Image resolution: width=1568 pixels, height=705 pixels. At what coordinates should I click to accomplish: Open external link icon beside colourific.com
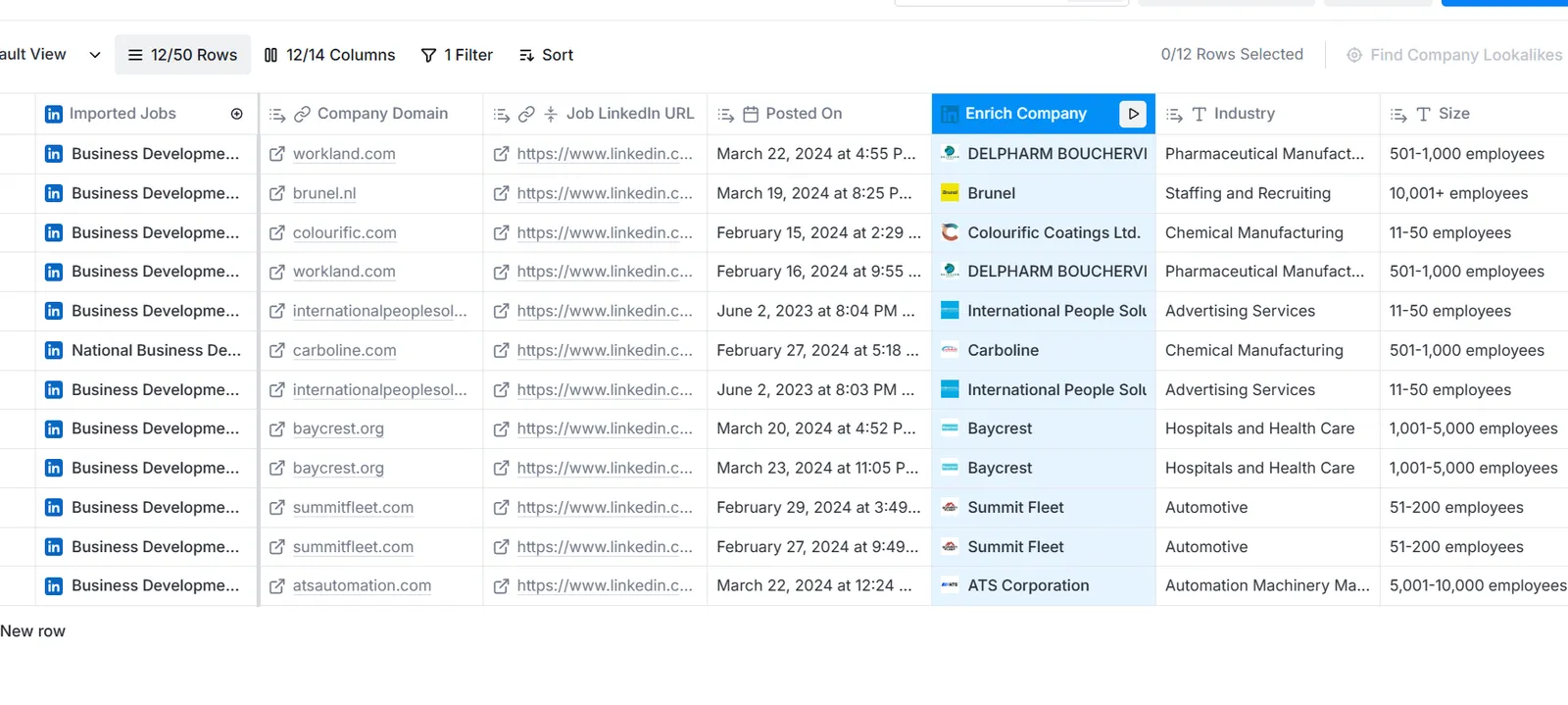click(277, 232)
